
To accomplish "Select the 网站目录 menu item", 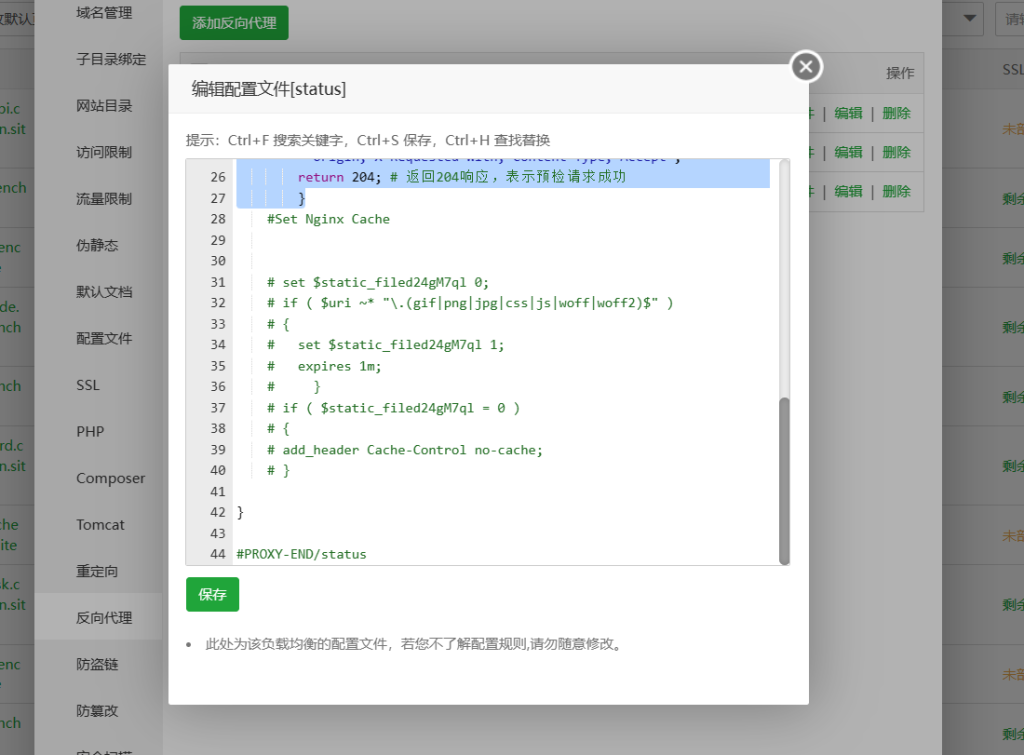I will [x=104, y=106].
